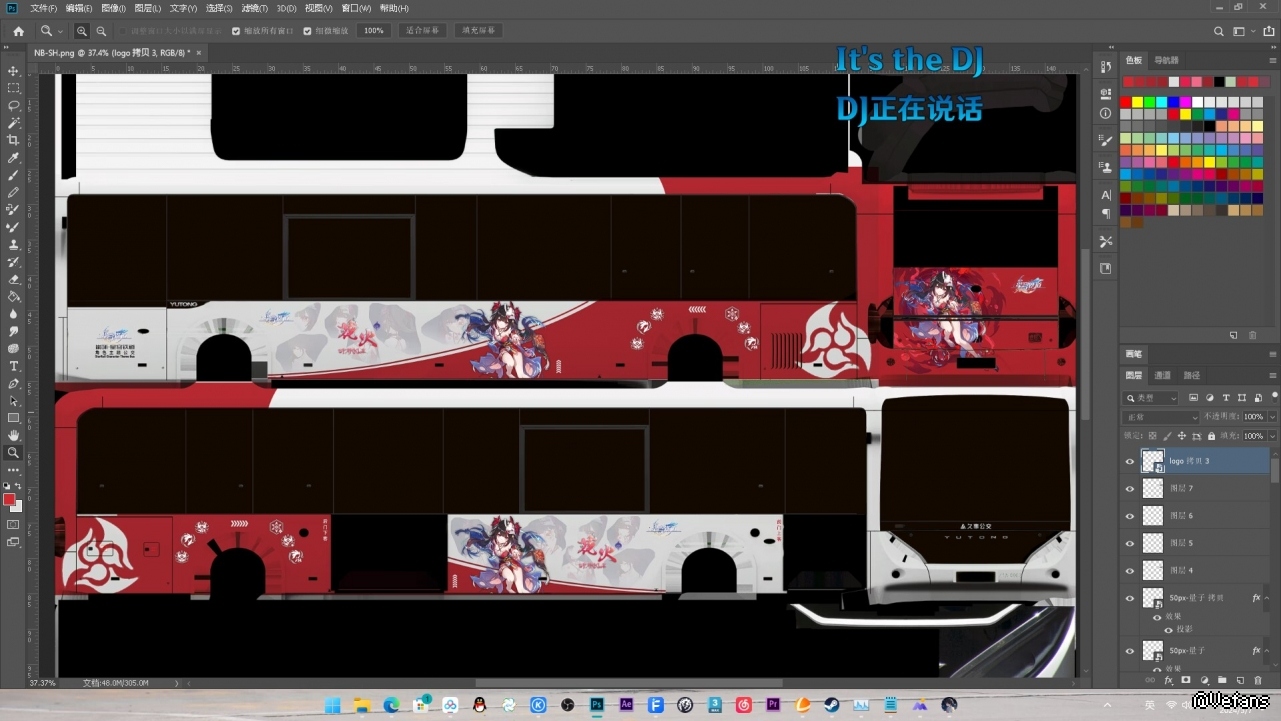Select the Move tool
This screenshot has height=721, width=1281.
[14, 71]
